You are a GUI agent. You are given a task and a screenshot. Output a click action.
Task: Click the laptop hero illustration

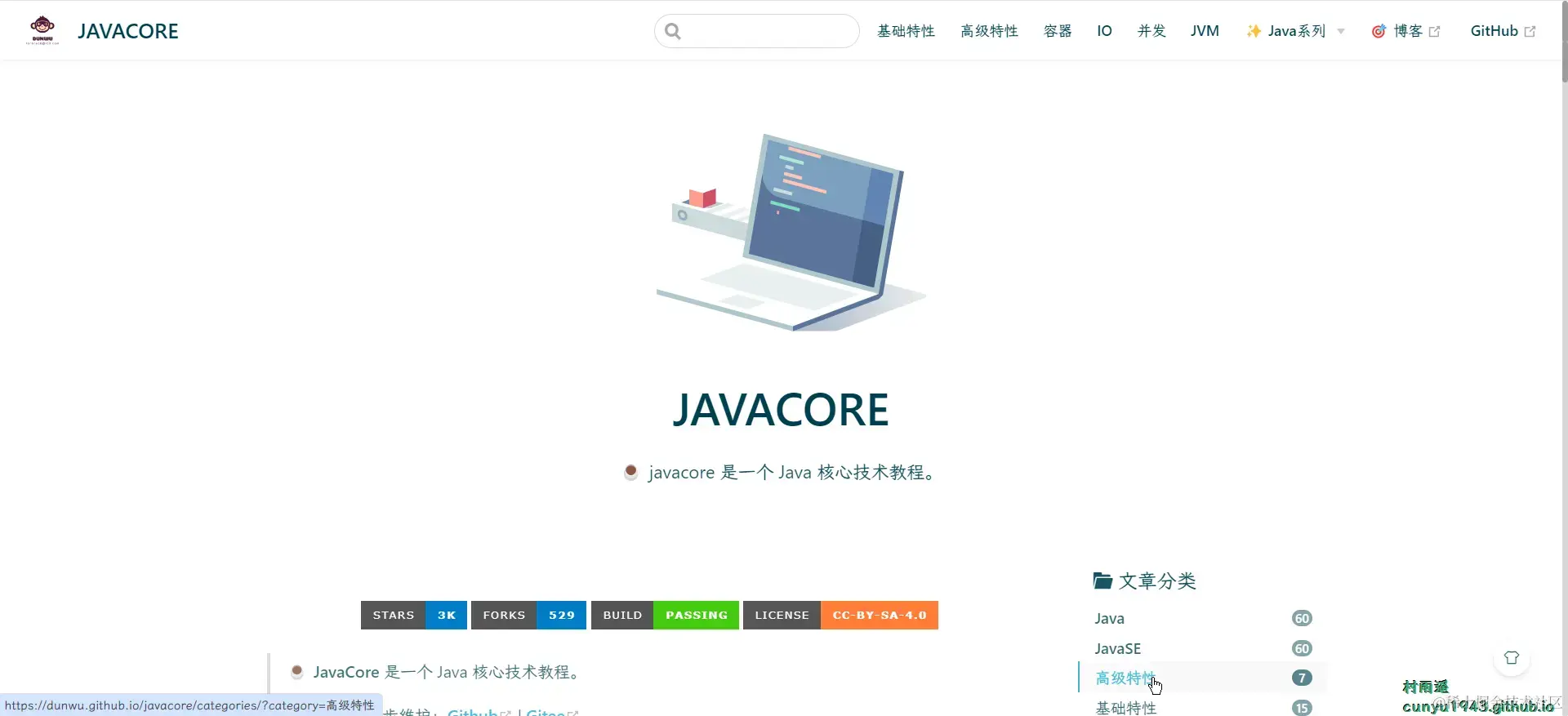pos(791,233)
